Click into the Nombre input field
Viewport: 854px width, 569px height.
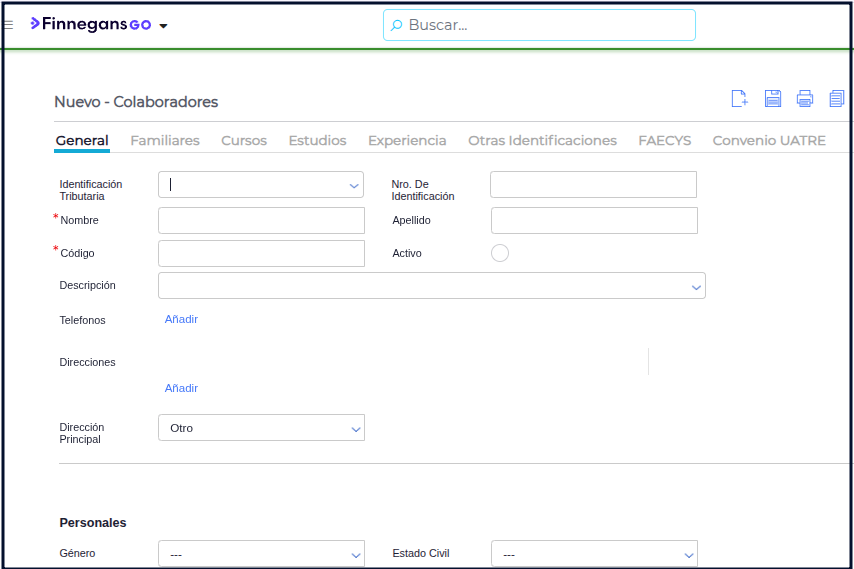point(261,220)
